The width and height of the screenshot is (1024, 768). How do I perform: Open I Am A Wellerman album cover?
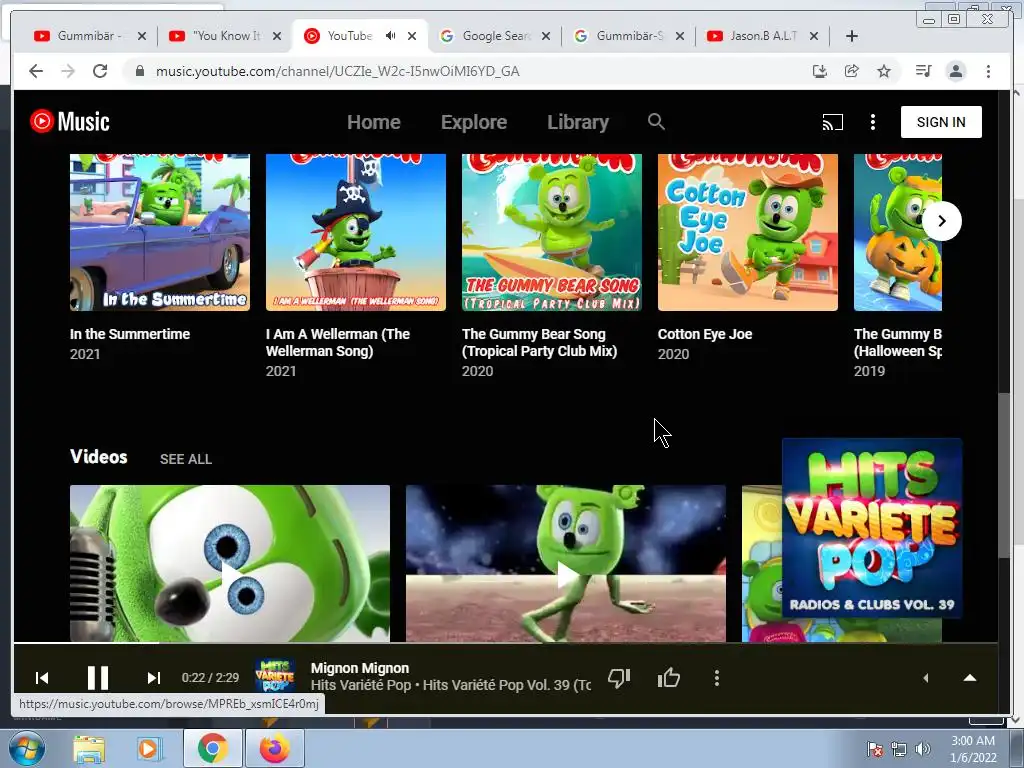(356, 232)
